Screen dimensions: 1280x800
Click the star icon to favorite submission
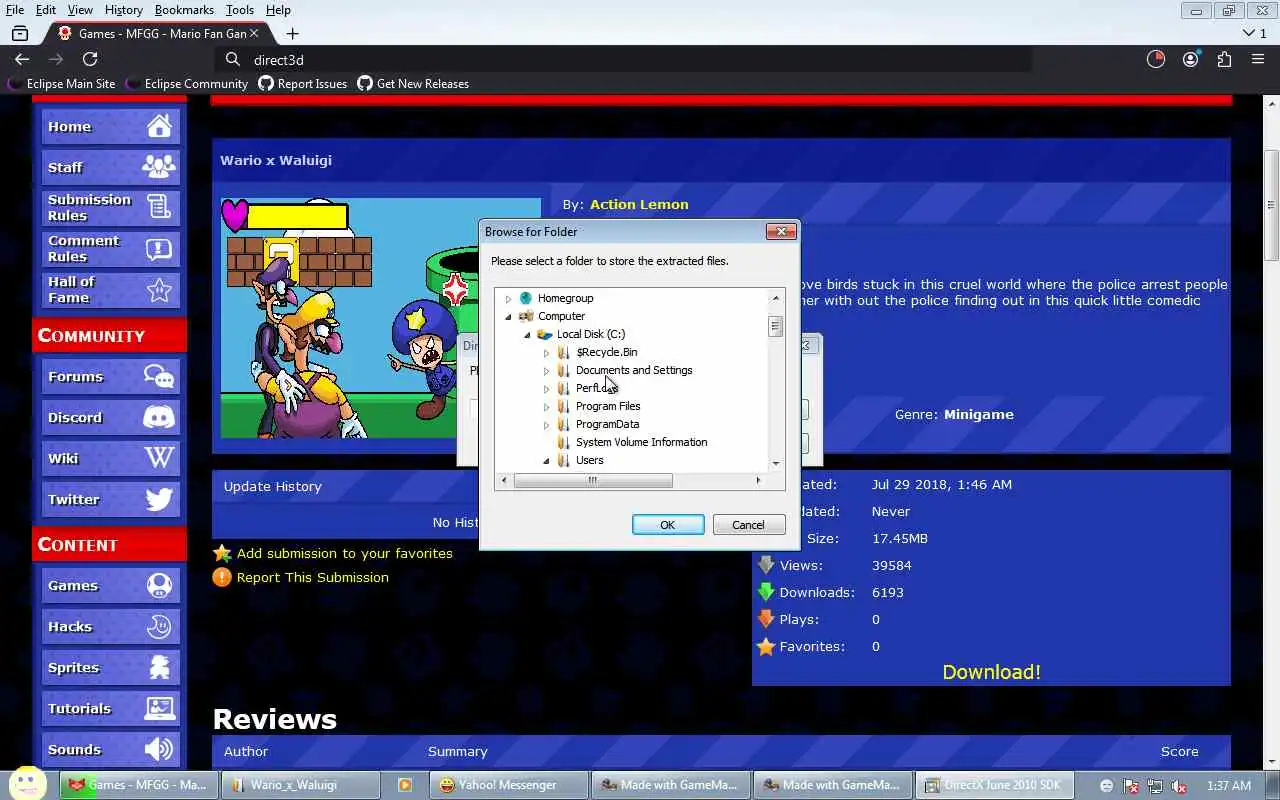coord(222,553)
